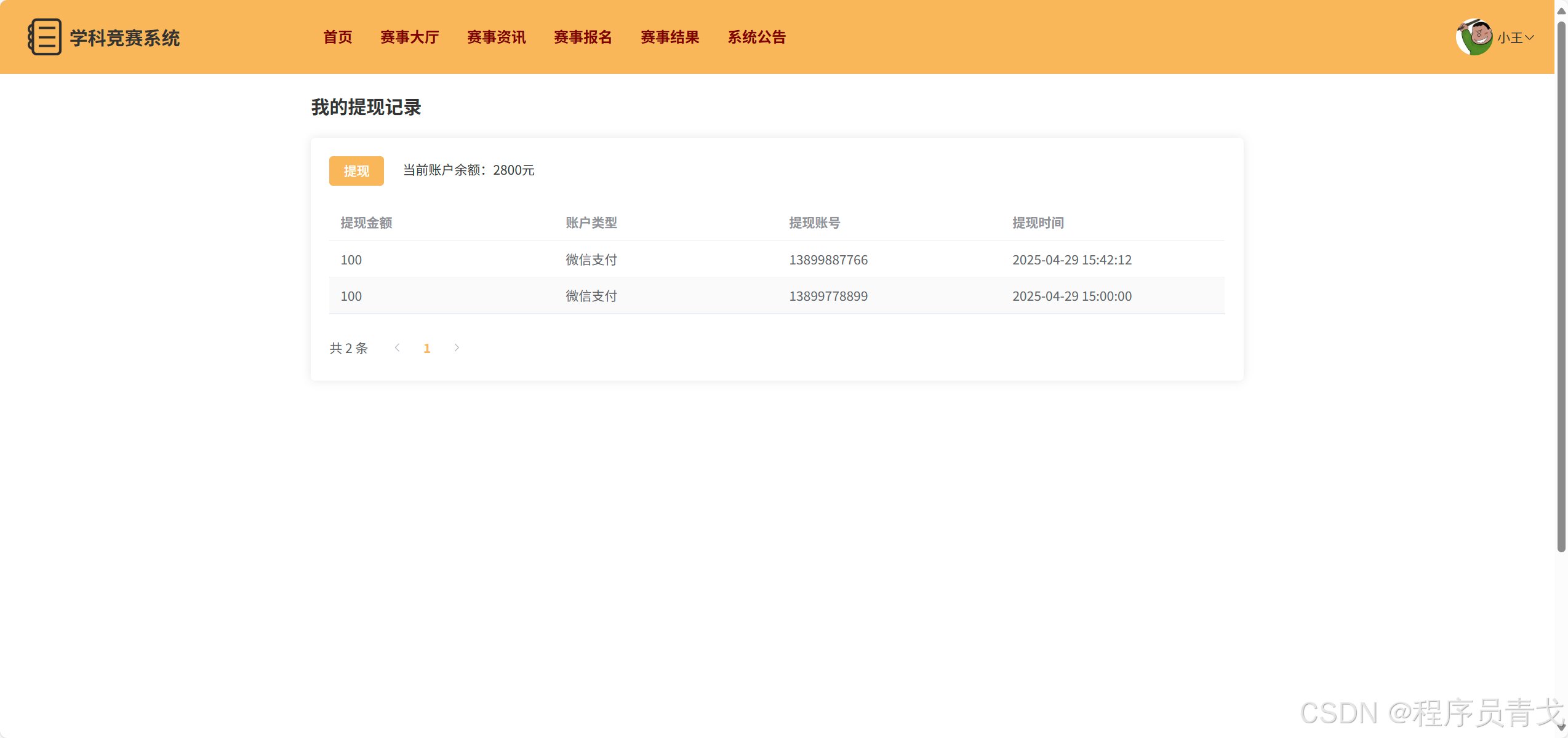Open the 首页 menu item
Viewport: 1568px width, 738px height.
tap(337, 38)
